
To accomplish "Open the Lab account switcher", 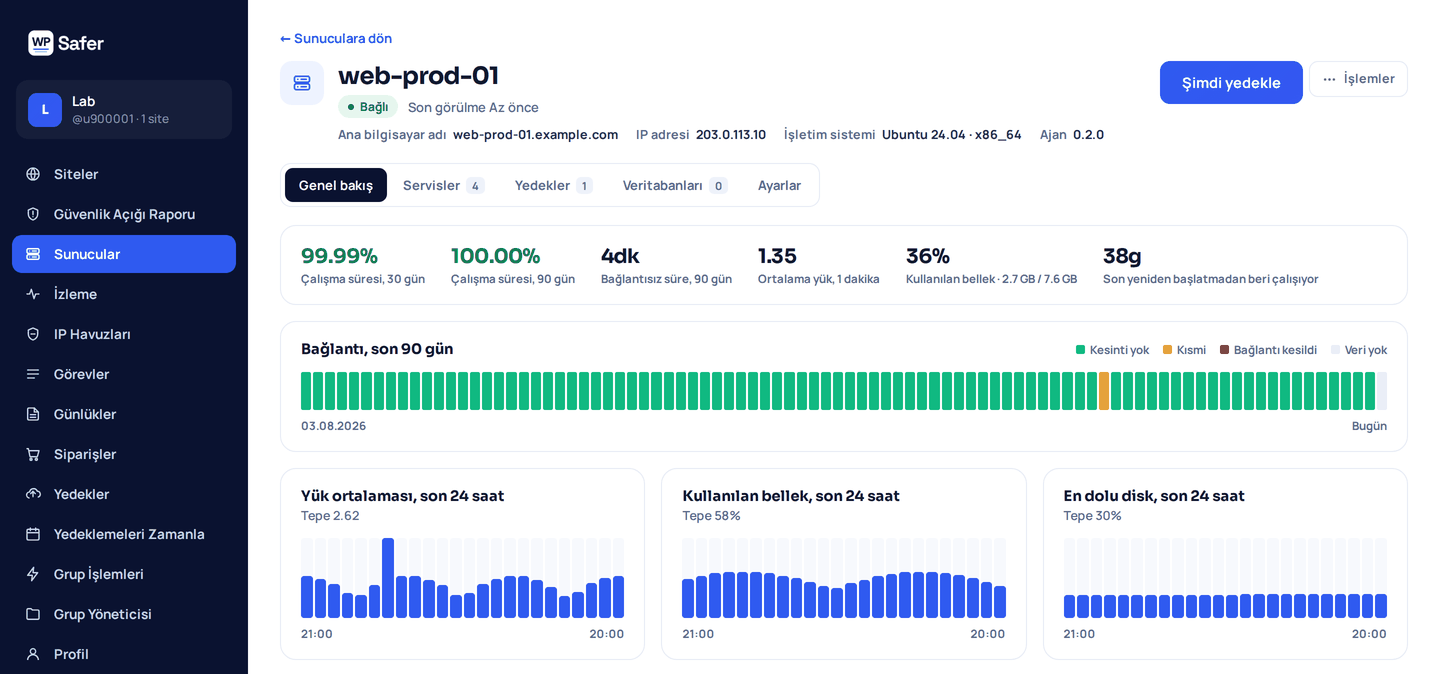I will [124, 110].
